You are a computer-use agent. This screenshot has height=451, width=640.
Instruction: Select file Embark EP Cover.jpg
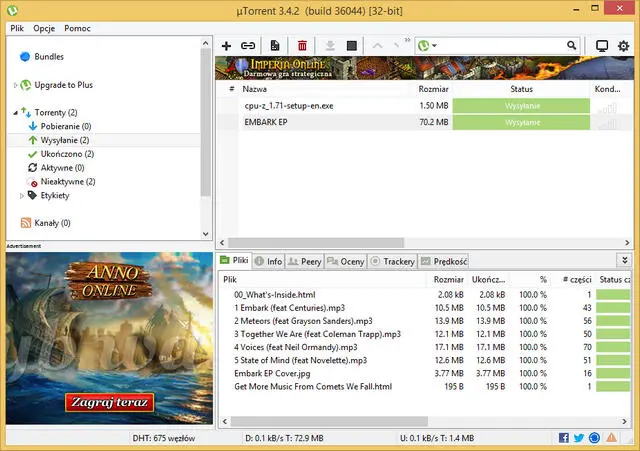pyautogui.click(x=272, y=373)
